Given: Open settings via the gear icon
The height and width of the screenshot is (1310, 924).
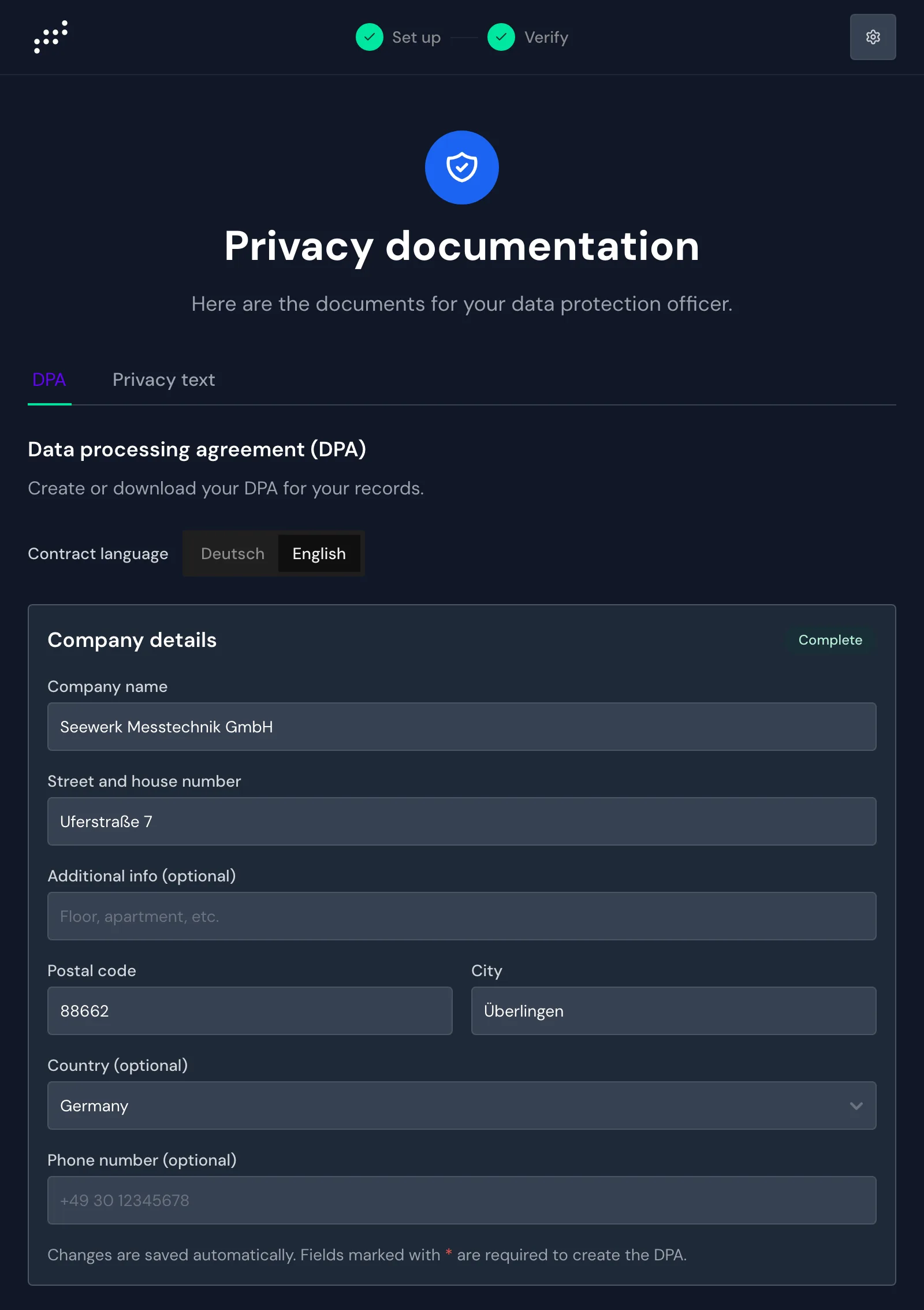Looking at the screenshot, I should [x=873, y=37].
